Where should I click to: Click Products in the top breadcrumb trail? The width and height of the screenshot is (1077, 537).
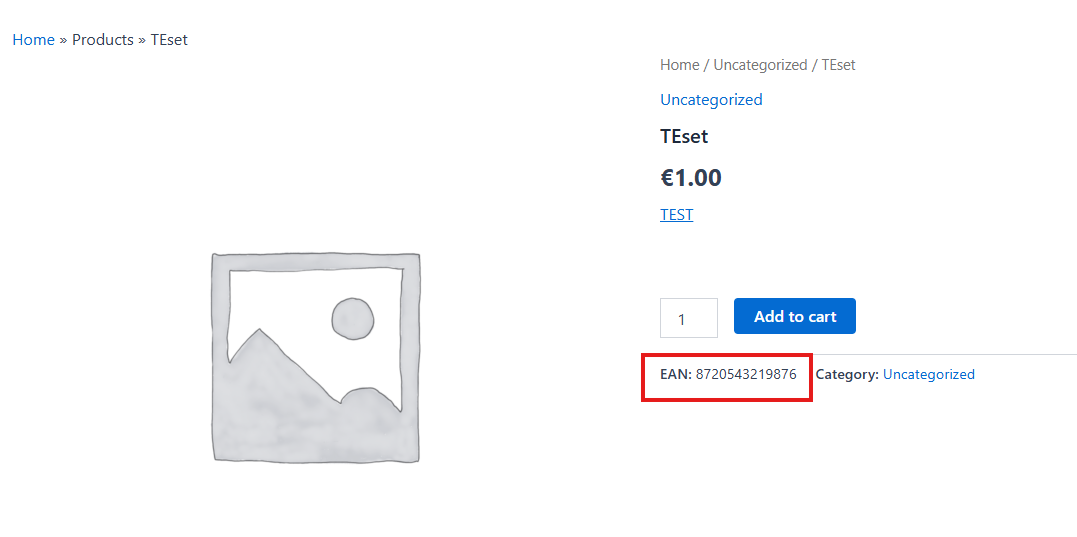coord(103,40)
